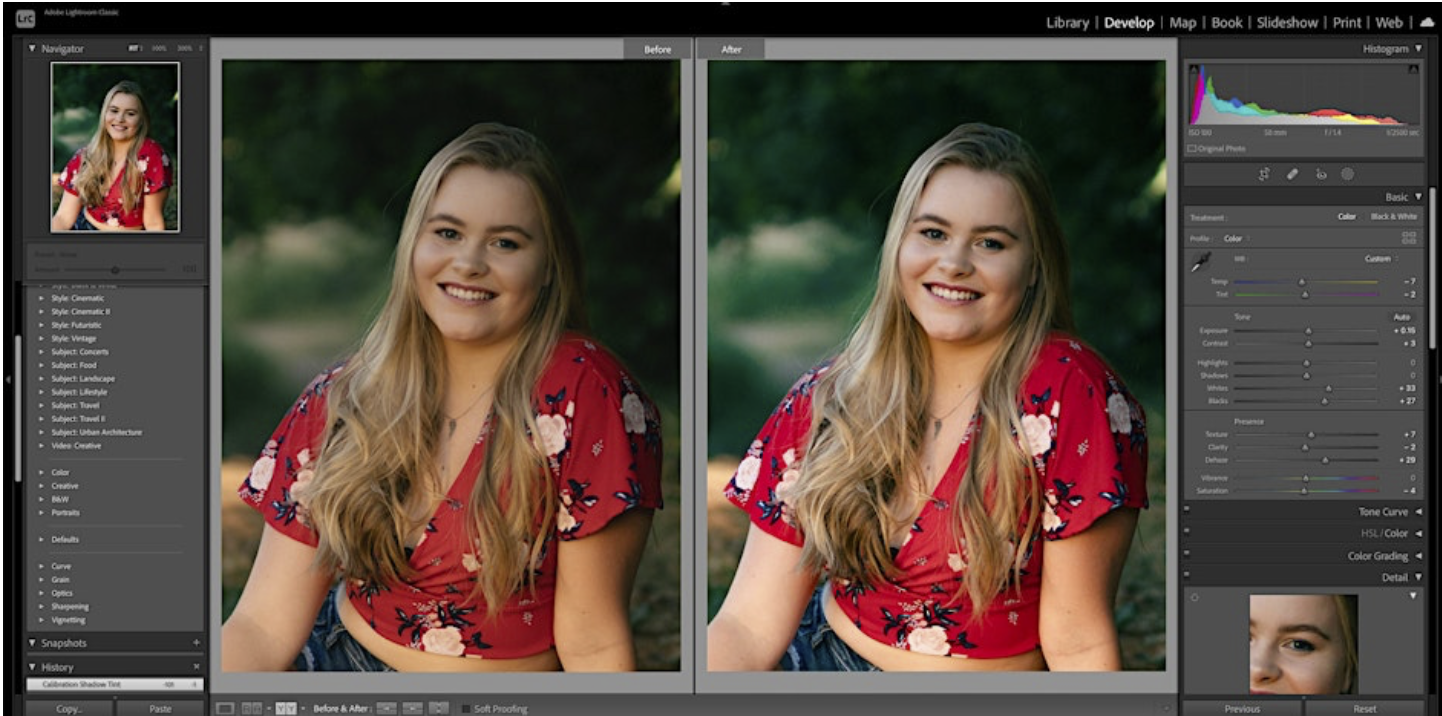Image resolution: width=1442 pixels, height=716 pixels.
Task: Switch Treatment to Black & White
Action: (1395, 216)
